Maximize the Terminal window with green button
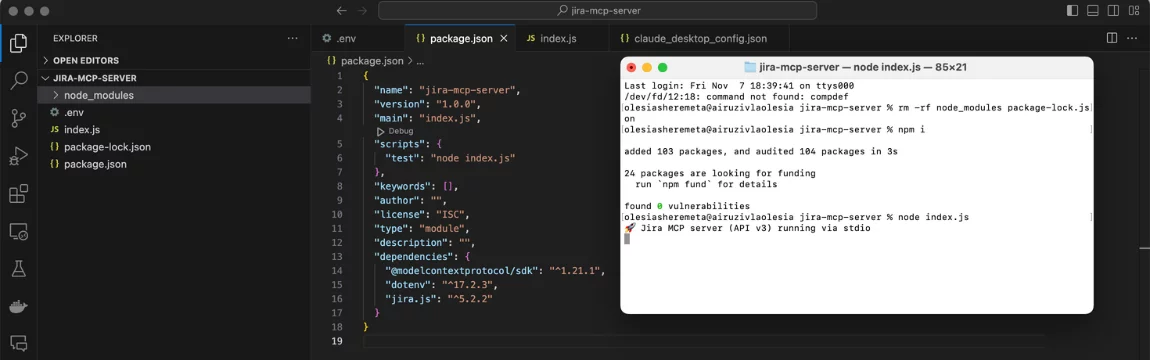The height and width of the screenshot is (360, 1150). [663, 67]
